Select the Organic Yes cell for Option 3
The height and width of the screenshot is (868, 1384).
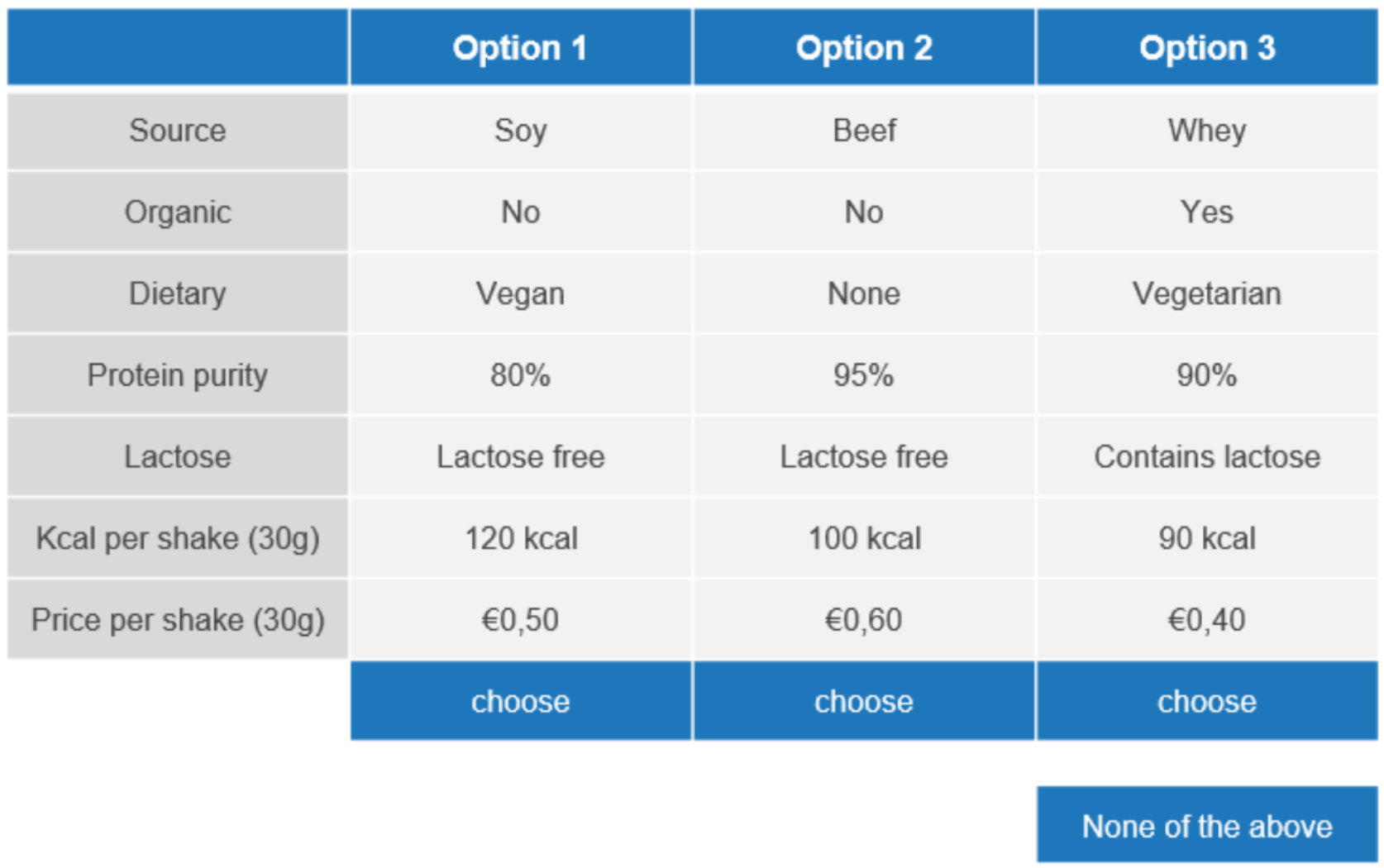pos(1207,212)
